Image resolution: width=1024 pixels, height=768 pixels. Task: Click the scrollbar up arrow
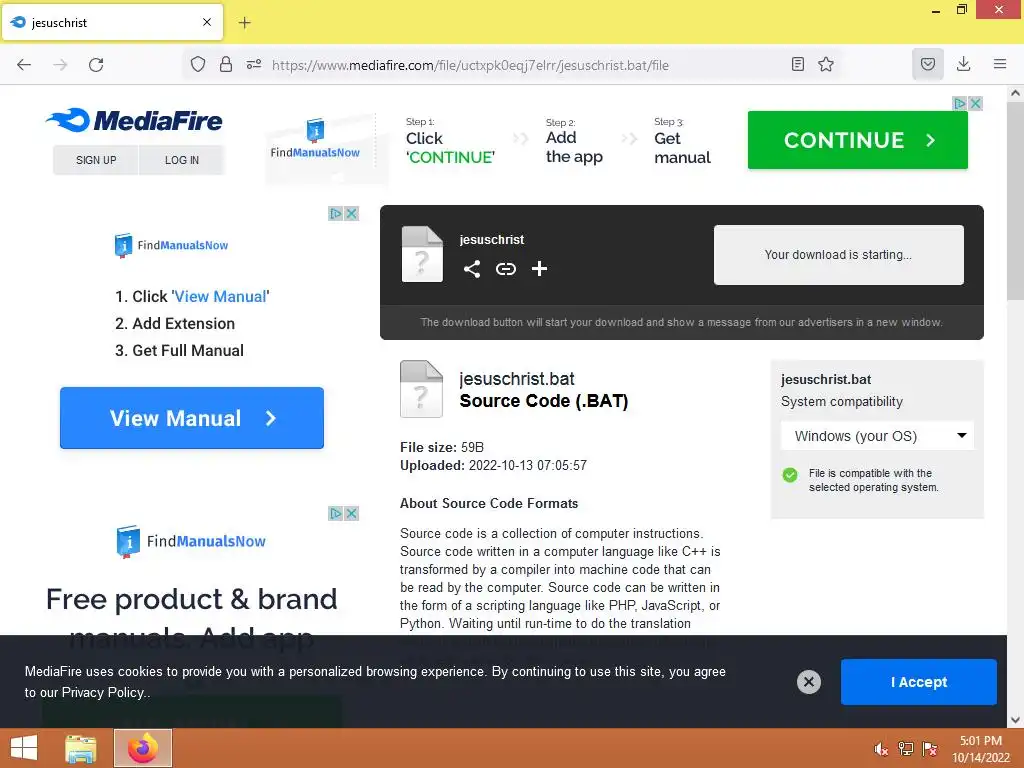tap(1015, 93)
